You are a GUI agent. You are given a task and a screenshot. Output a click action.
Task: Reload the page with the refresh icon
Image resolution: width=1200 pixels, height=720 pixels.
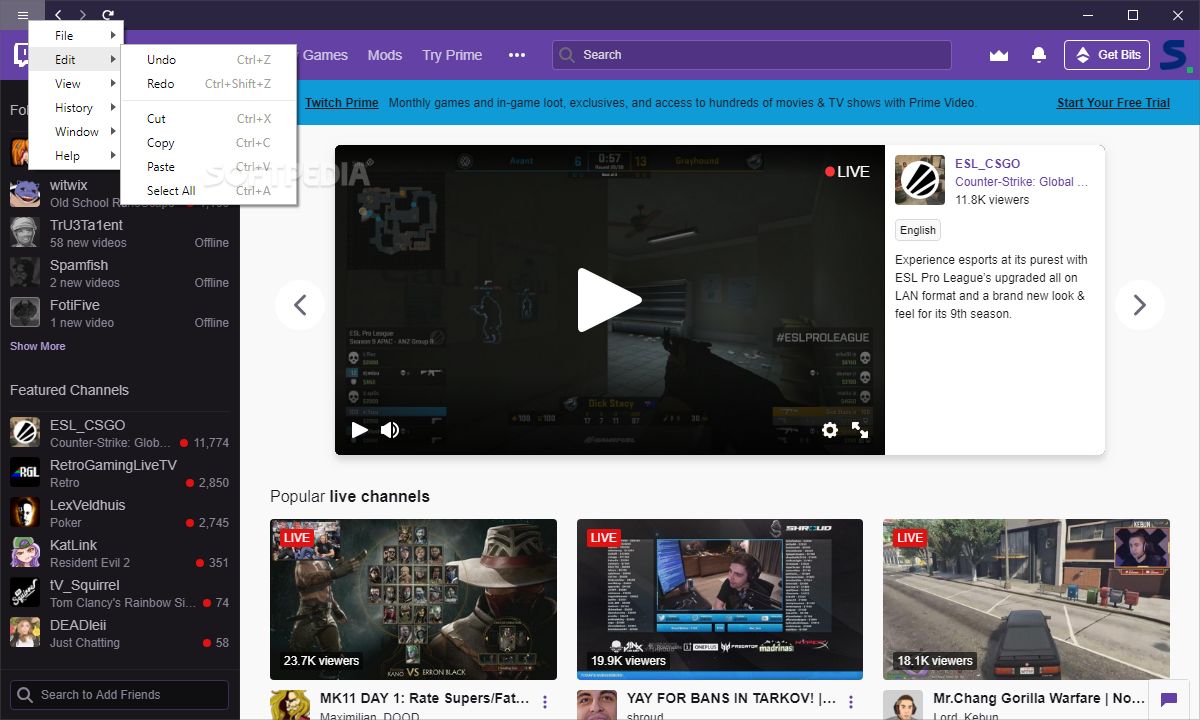(108, 15)
